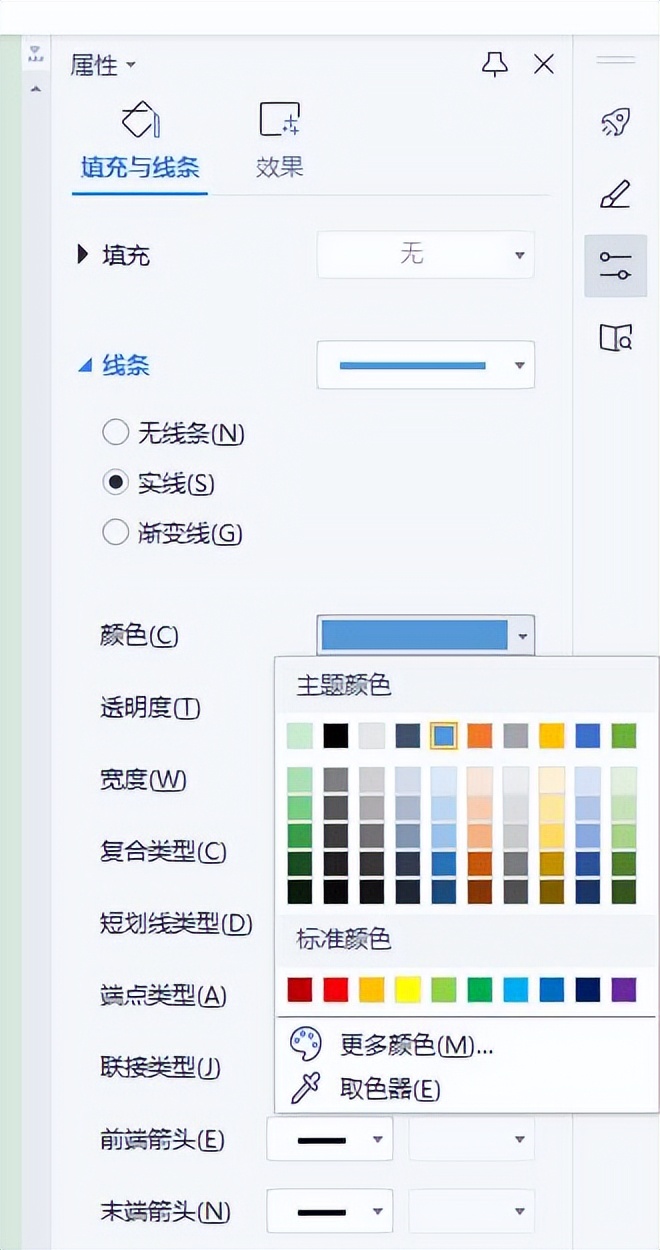660x1250 pixels.
Task: Click the palette icon for more colors
Action: (x=305, y=1045)
